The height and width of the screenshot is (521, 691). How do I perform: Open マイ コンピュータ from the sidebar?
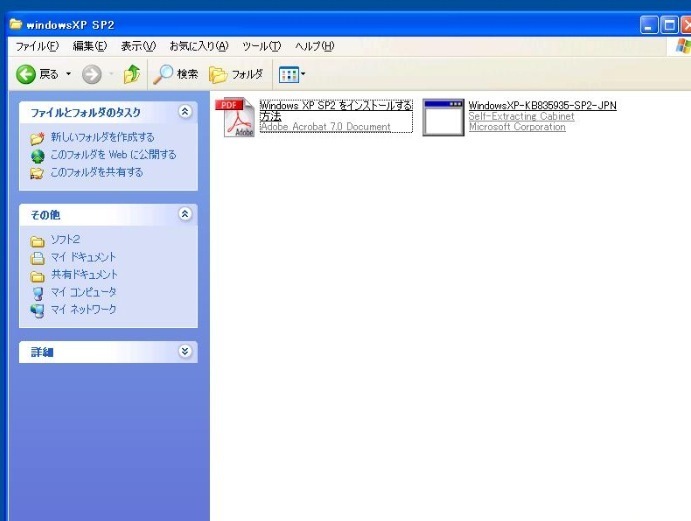[x=83, y=292]
